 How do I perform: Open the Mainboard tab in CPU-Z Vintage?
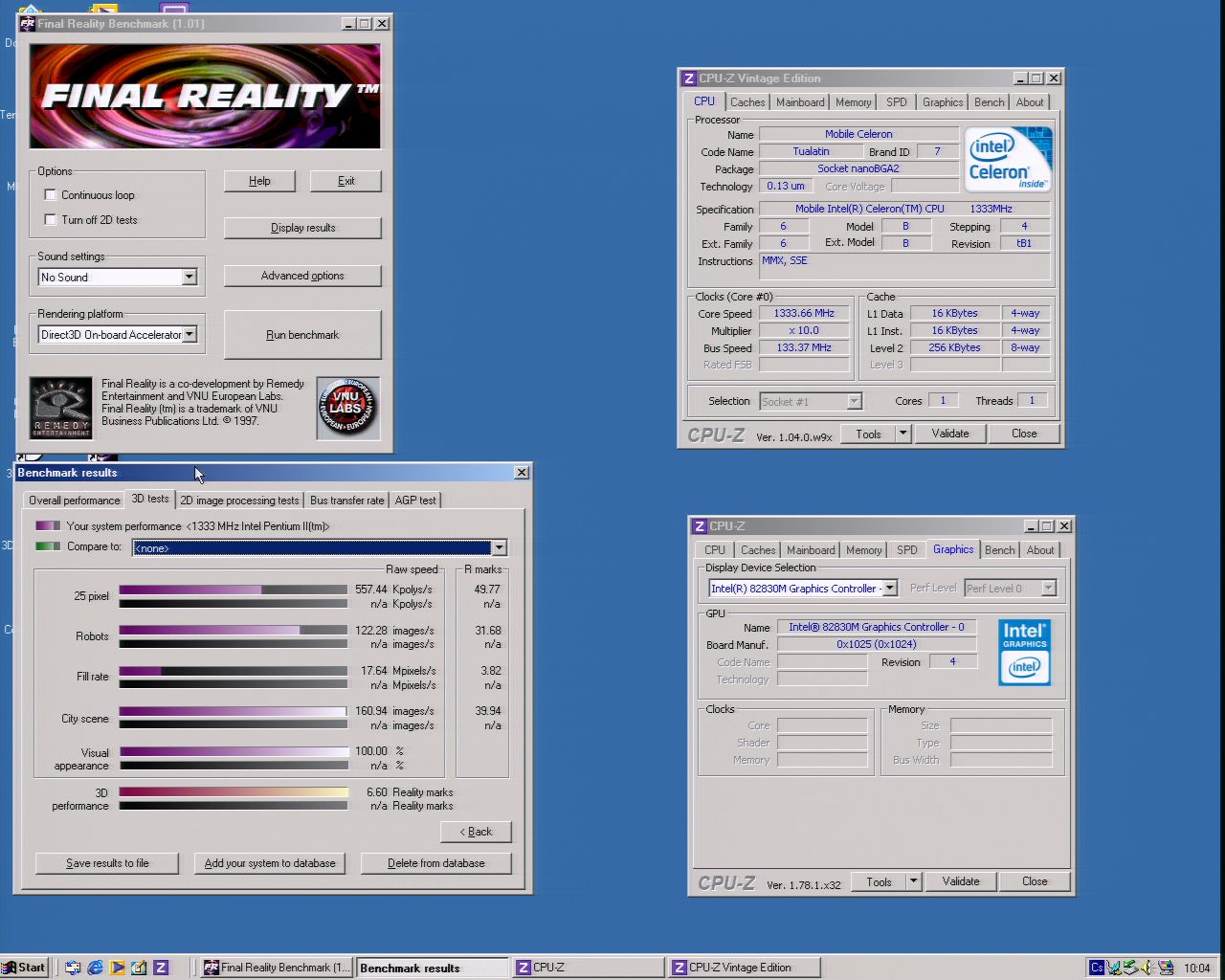(800, 102)
